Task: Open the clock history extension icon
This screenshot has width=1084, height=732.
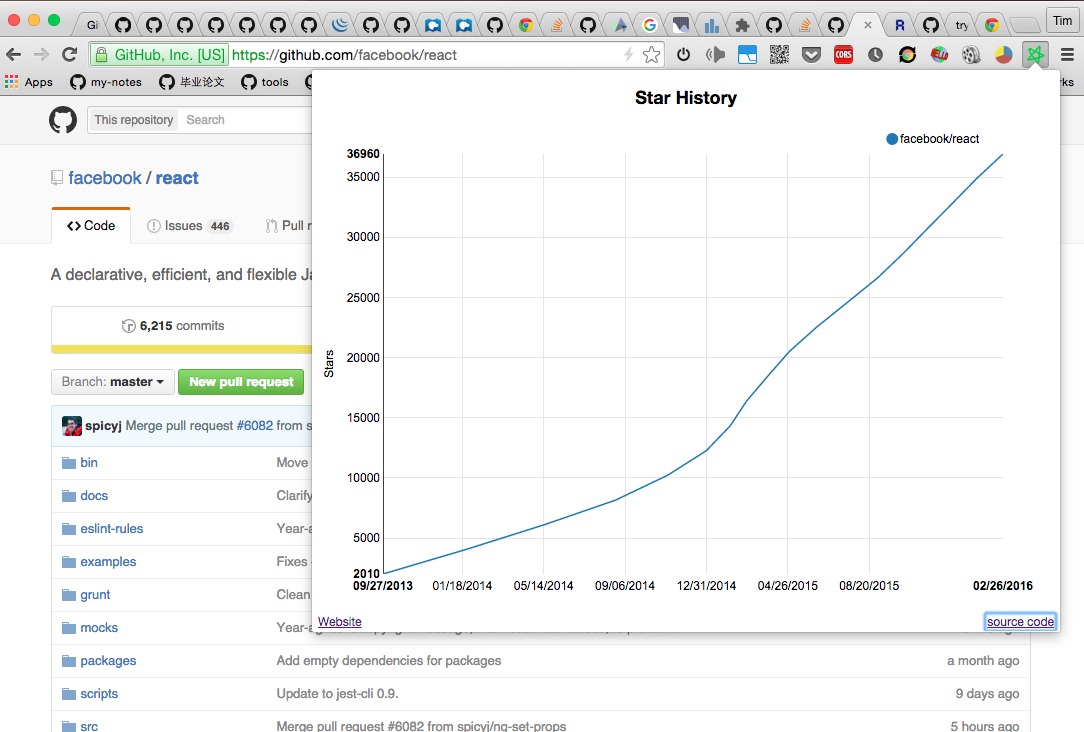Action: click(875, 55)
